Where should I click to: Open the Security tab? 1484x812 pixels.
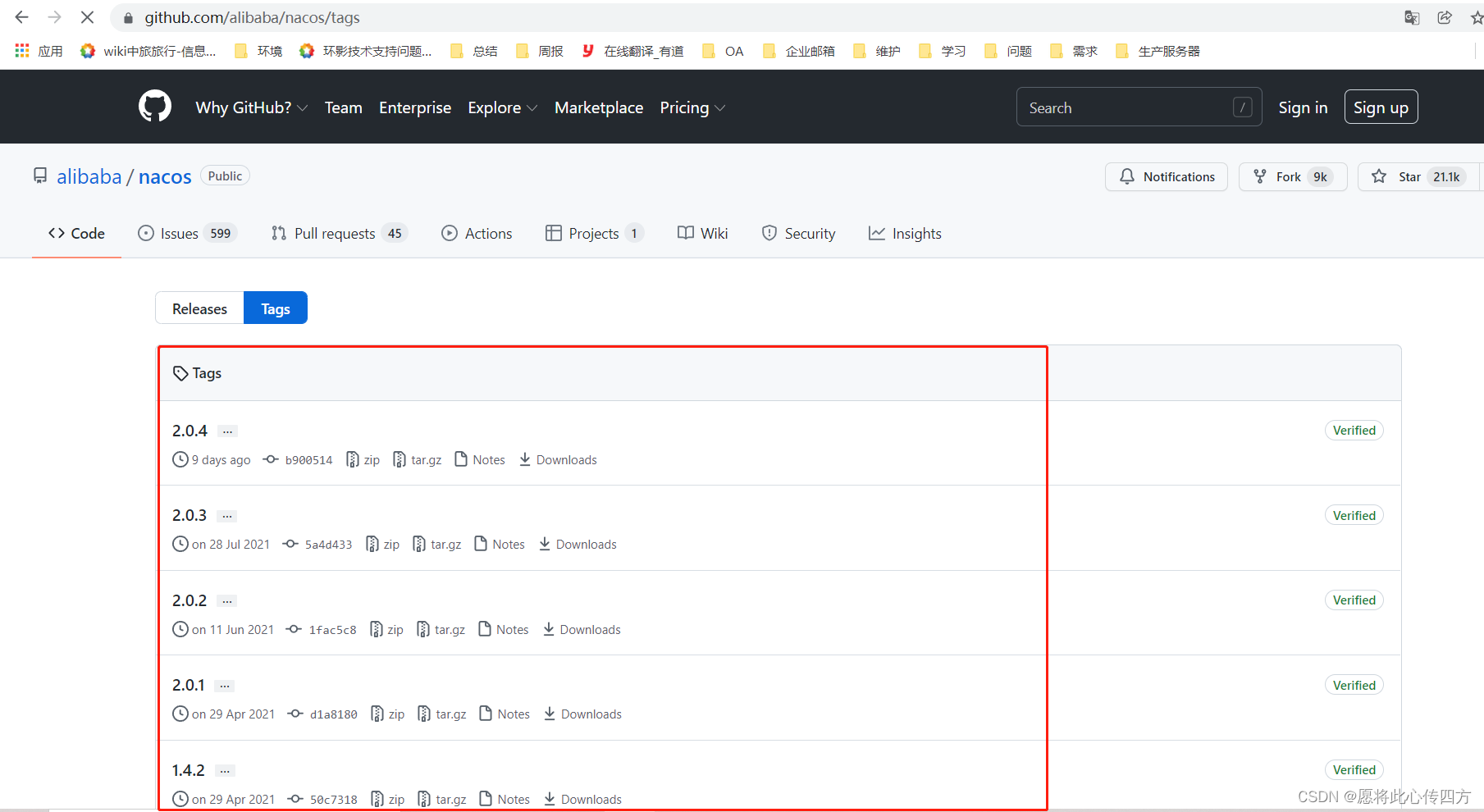(798, 234)
